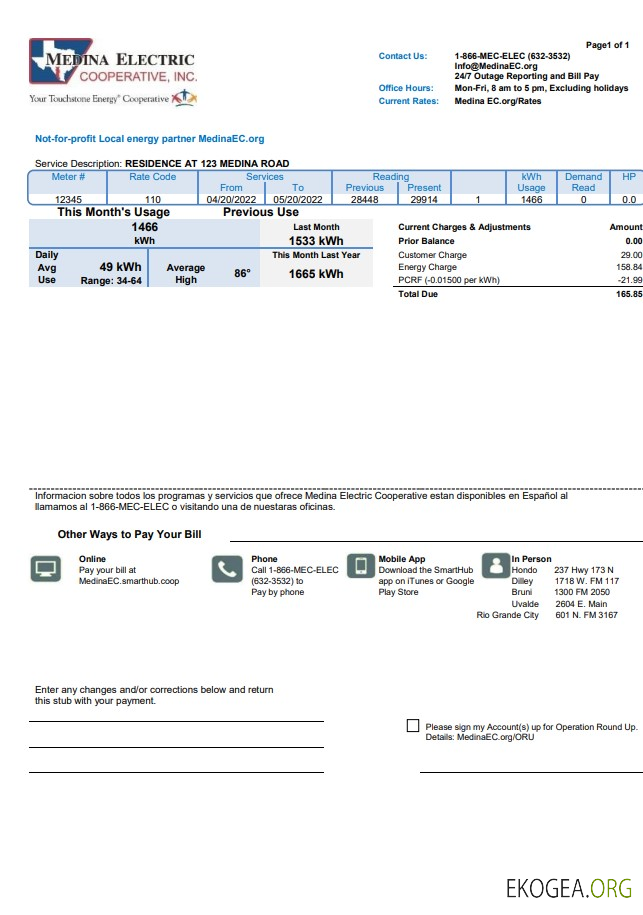
Task: Click the Rio Grande City address 601 N. FM 3167
Action: click(586, 615)
